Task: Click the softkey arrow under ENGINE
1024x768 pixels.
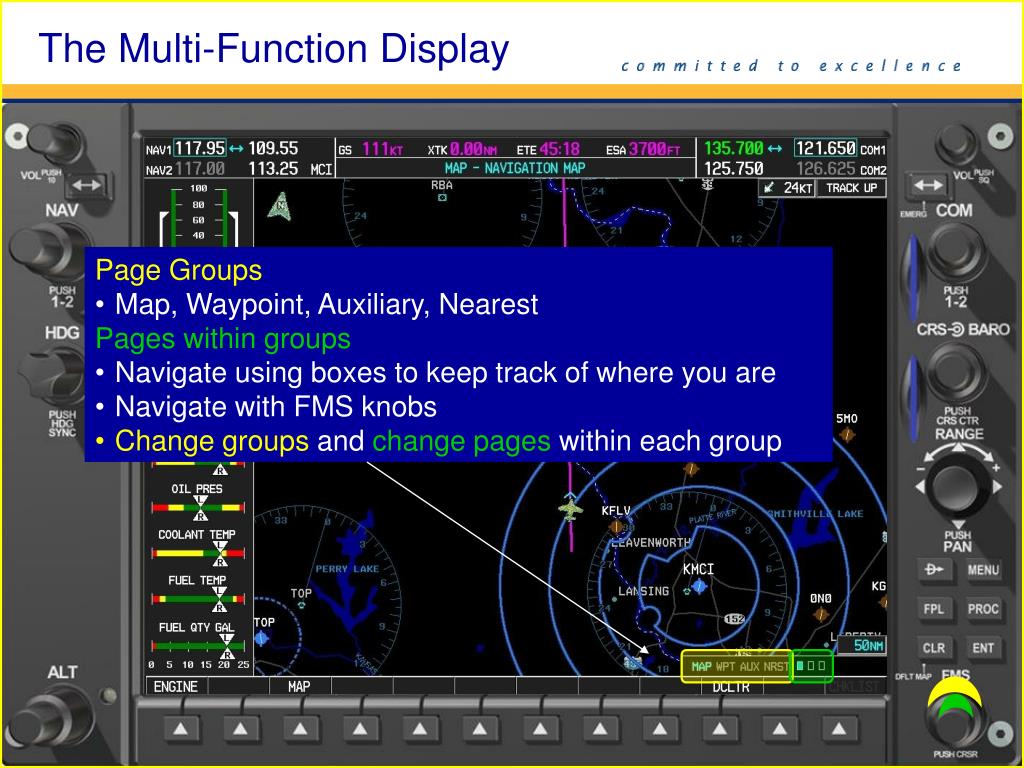Action: [181, 728]
